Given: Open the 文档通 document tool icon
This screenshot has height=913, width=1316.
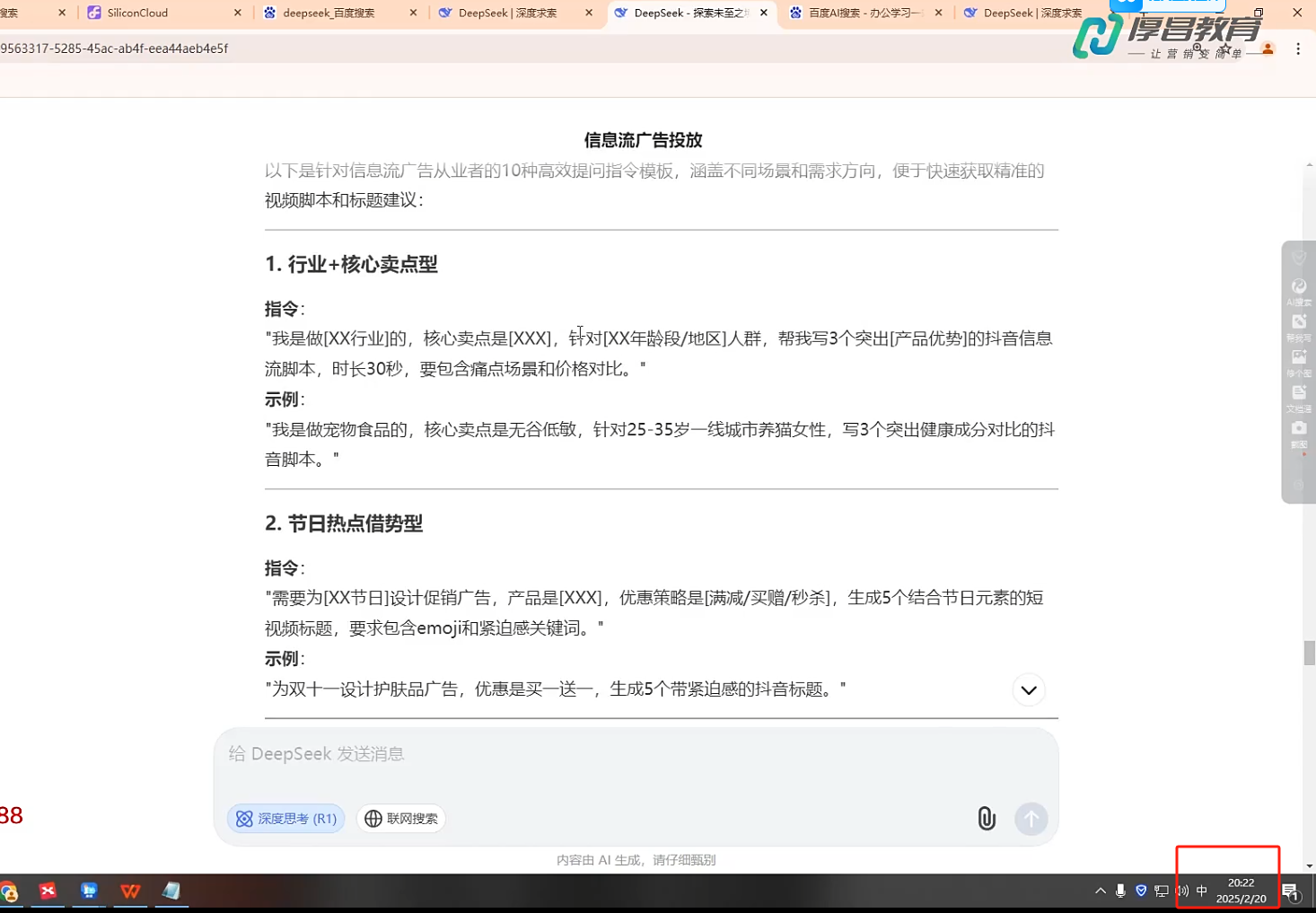Looking at the screenshot, I should pyautogui.click(x=1298, y=396).
